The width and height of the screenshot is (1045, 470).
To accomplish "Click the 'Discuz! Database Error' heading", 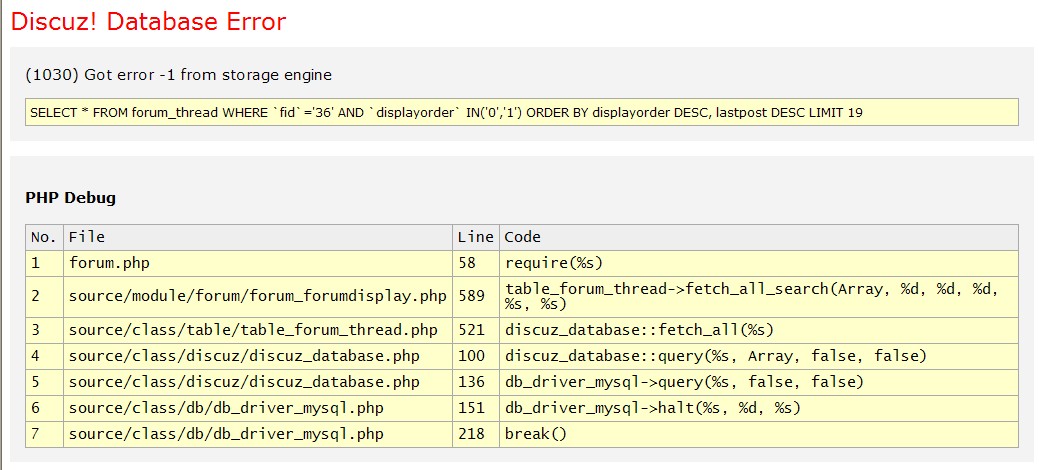I will (149, 21).
